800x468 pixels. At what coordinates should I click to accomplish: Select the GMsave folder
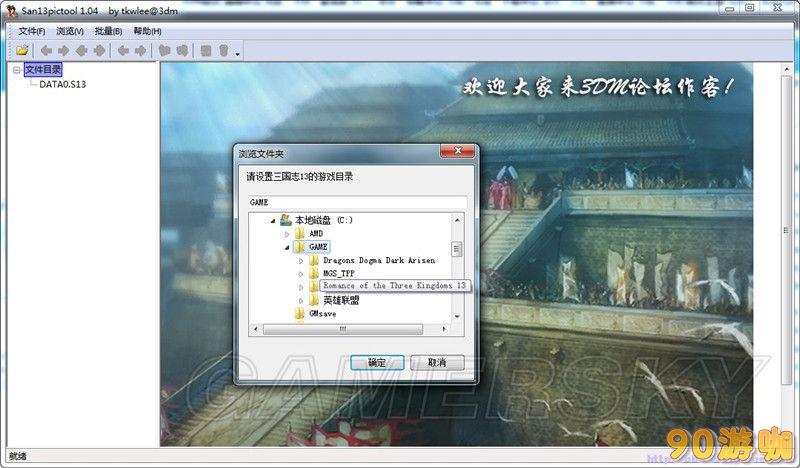click(x=322, y=314)
